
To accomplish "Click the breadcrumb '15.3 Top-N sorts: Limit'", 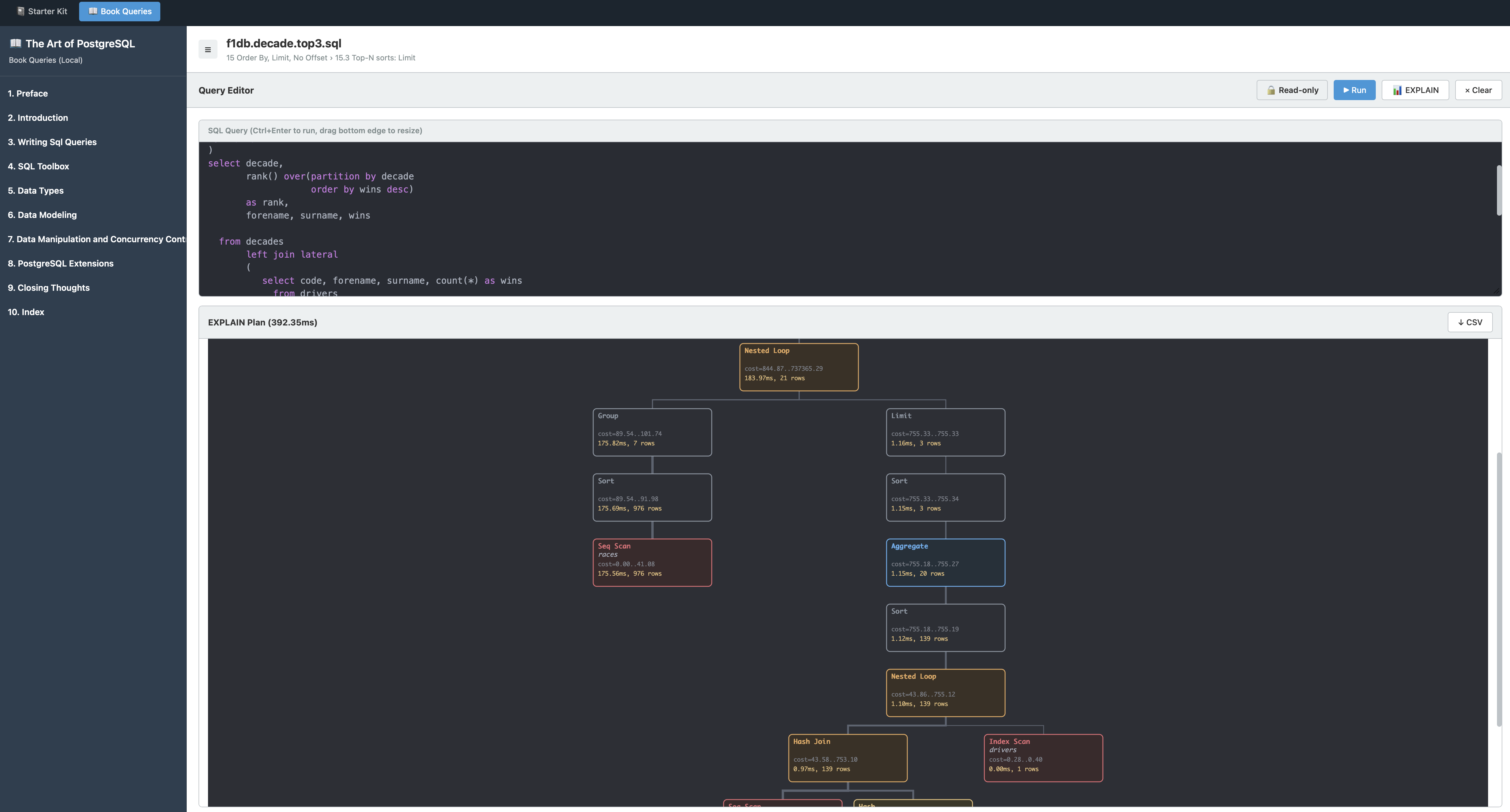I will pos(375,58).
